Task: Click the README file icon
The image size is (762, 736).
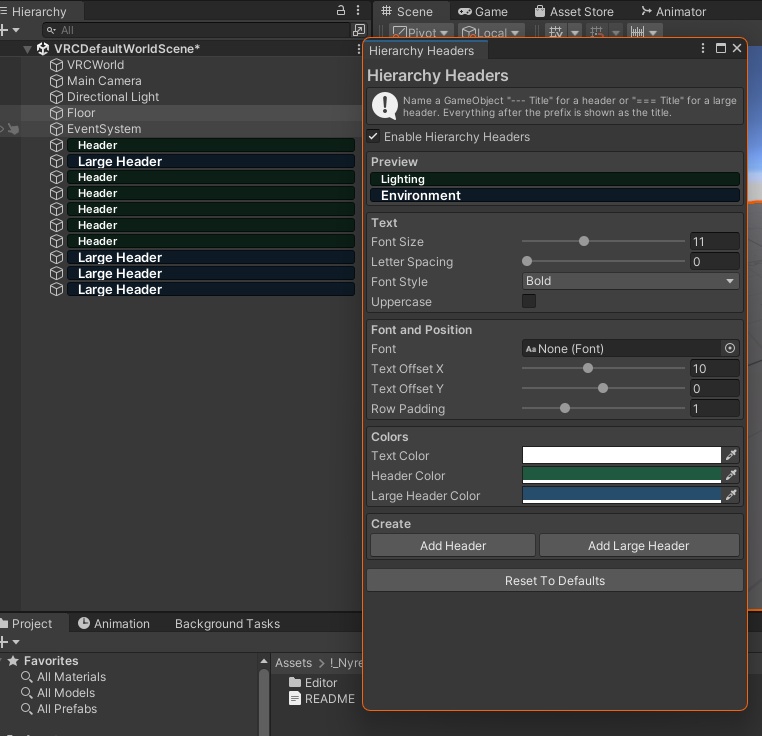Action: pyautogui.click(x=295, y=699)
